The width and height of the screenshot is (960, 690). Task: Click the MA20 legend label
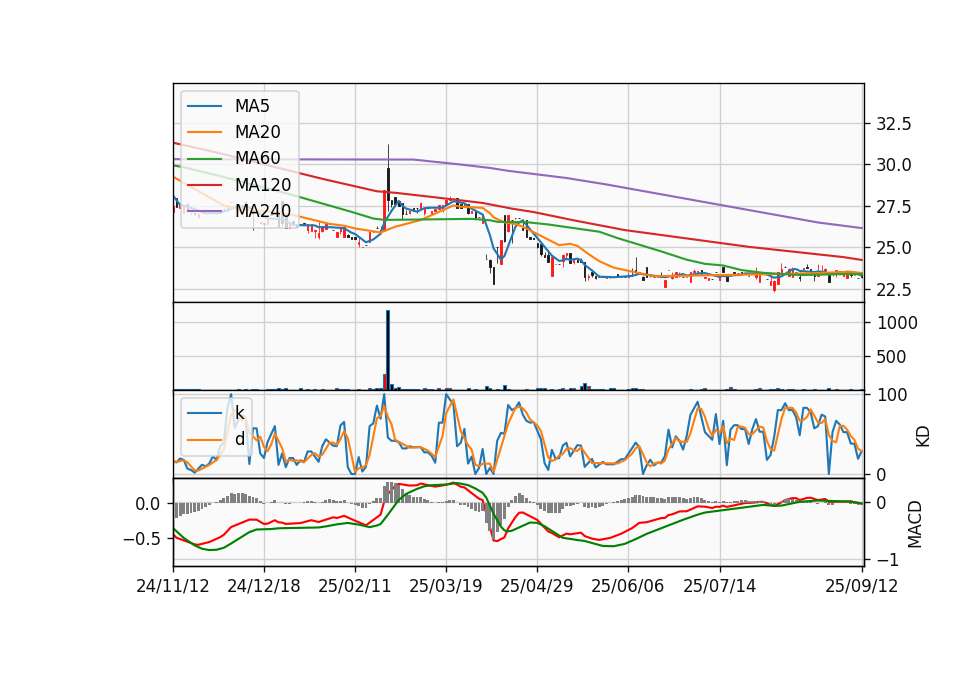coord(257,132)
